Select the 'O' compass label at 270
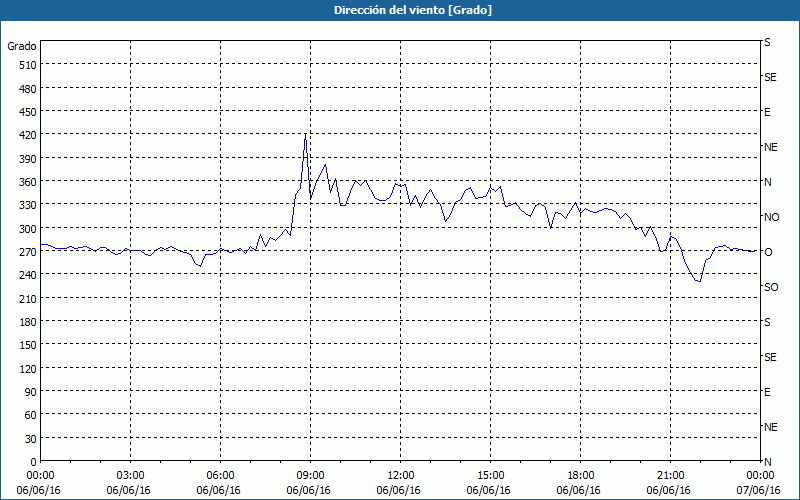Viewport: 800px width, 500px height. (768, 252)
